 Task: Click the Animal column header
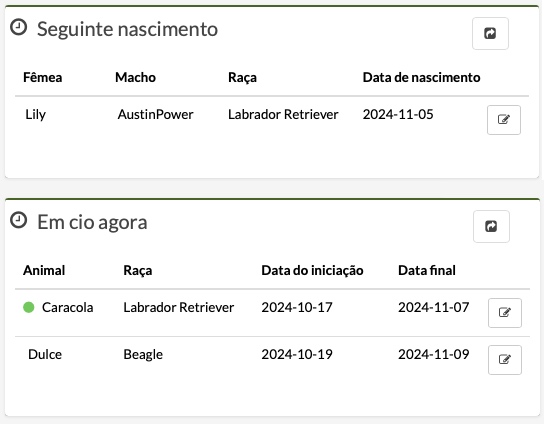tap(44, 270)
